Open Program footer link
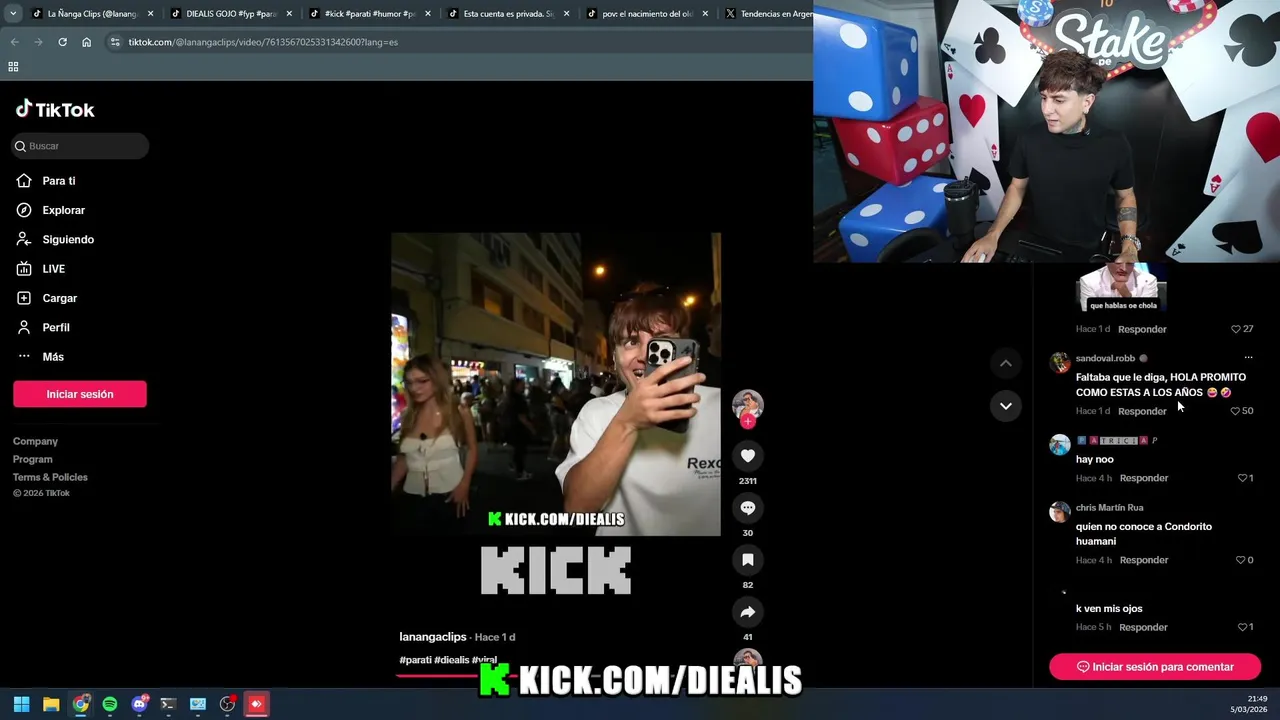This screenshot has height=720, width=1280. click(33, 459)
